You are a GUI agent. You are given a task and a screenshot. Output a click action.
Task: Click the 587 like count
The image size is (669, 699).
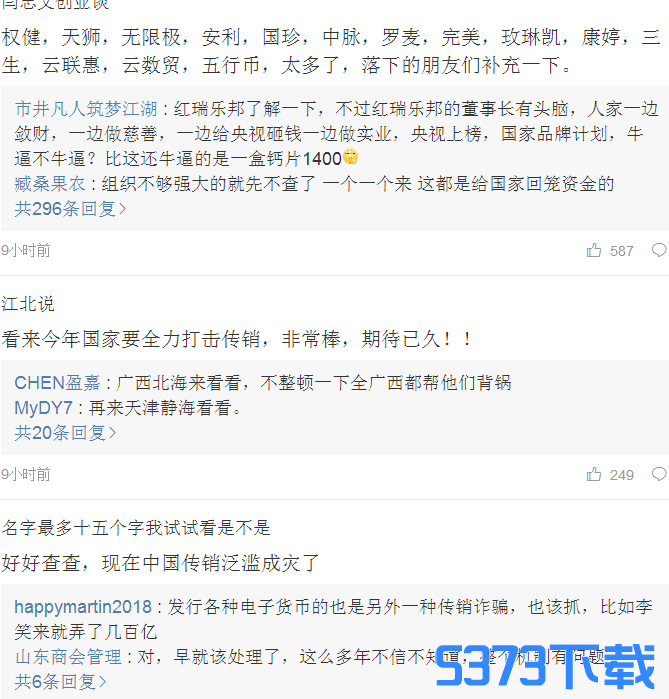[622, 251]
